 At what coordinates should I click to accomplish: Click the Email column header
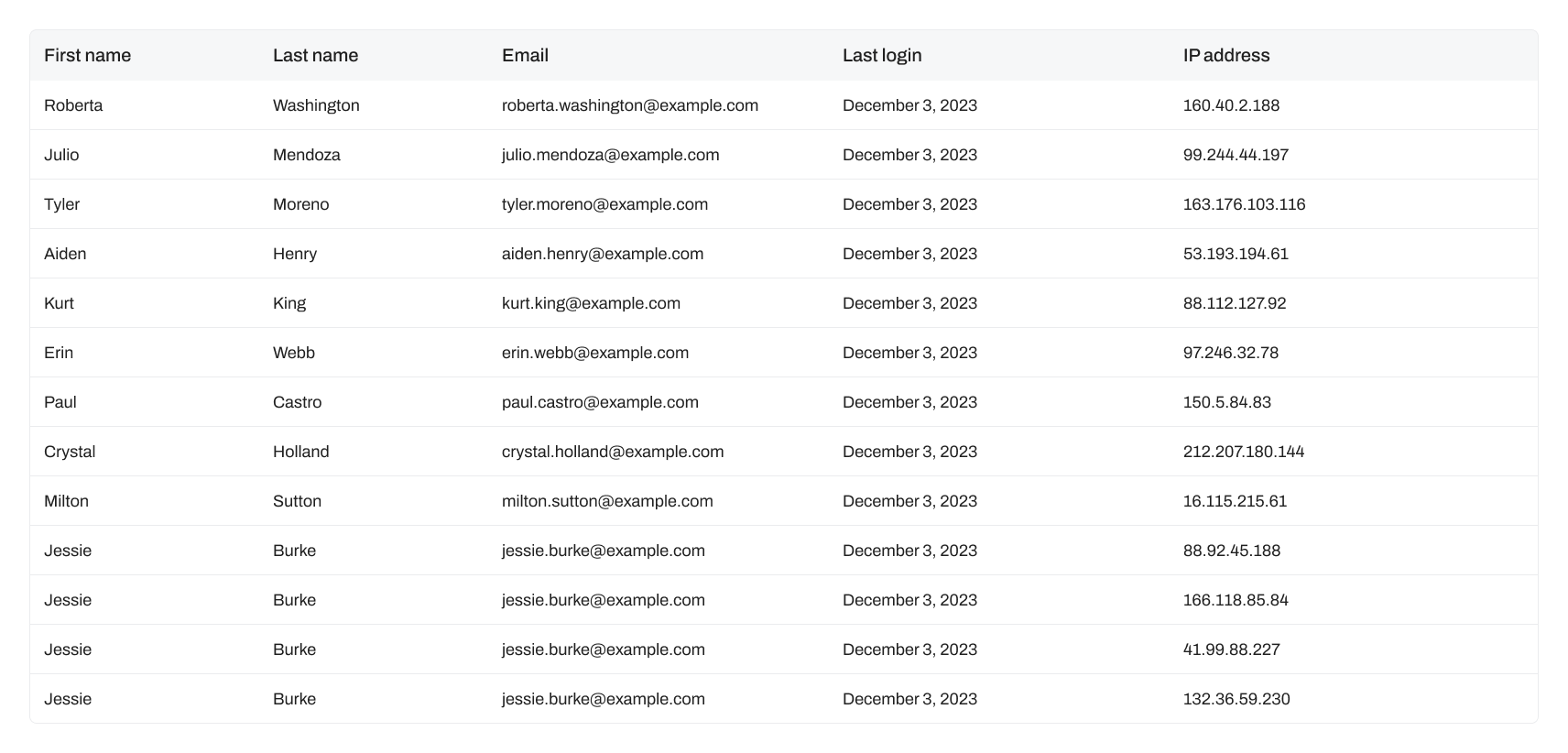click(x=525, y=55)
